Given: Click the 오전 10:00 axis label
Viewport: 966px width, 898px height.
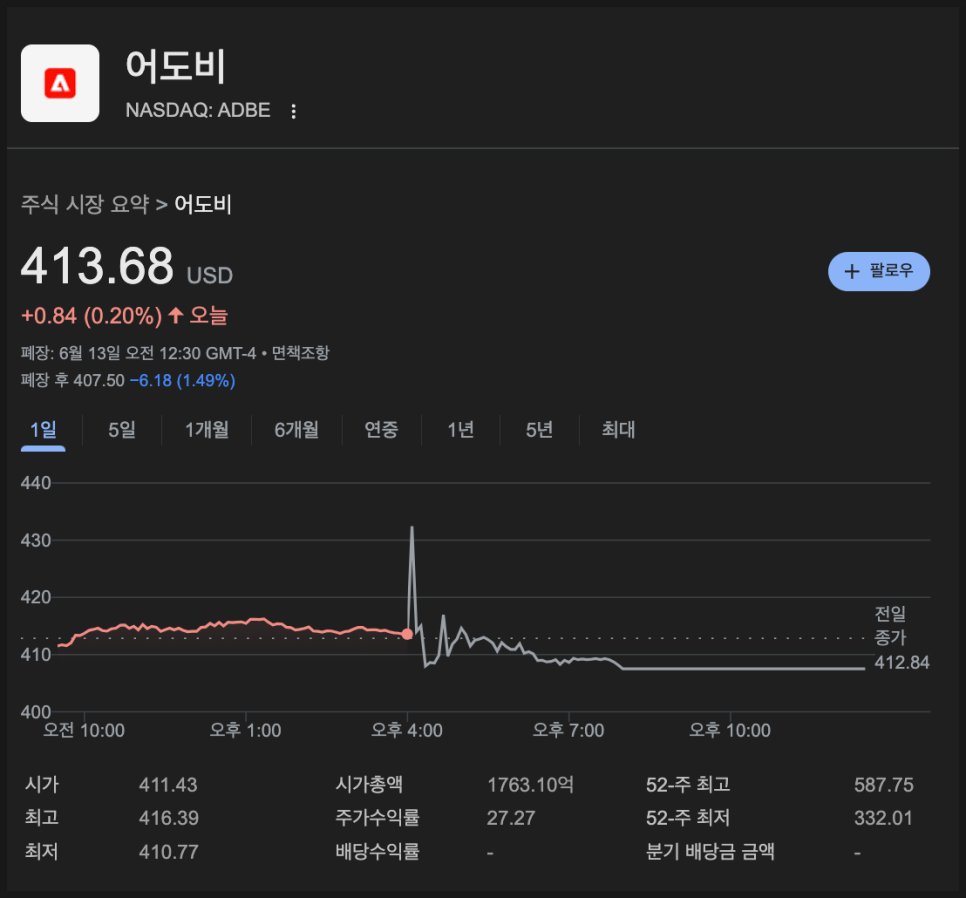Looking at the screenshot, I should (x=84, y=730).
